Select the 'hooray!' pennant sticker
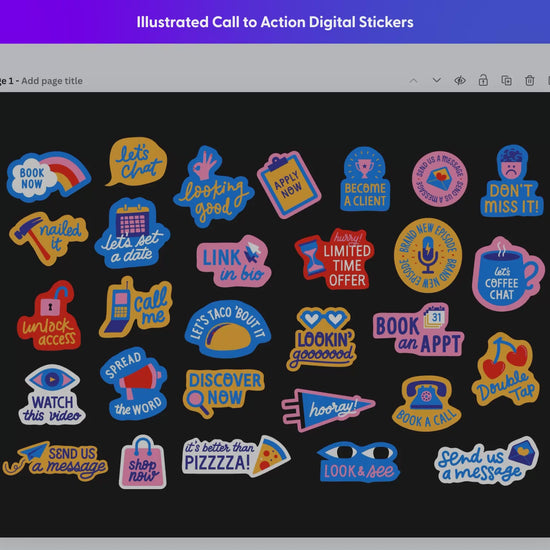Screen dimensions: 550x550 328,409
